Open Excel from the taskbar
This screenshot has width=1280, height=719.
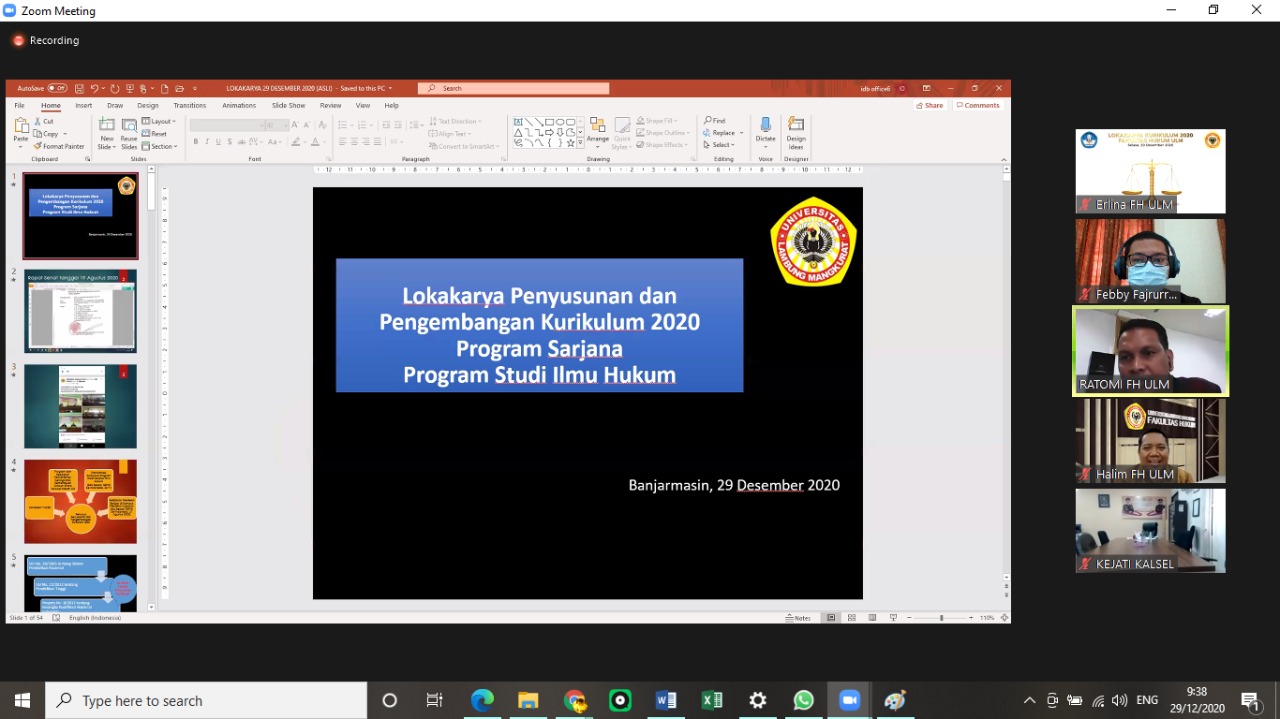click(712, 700)
